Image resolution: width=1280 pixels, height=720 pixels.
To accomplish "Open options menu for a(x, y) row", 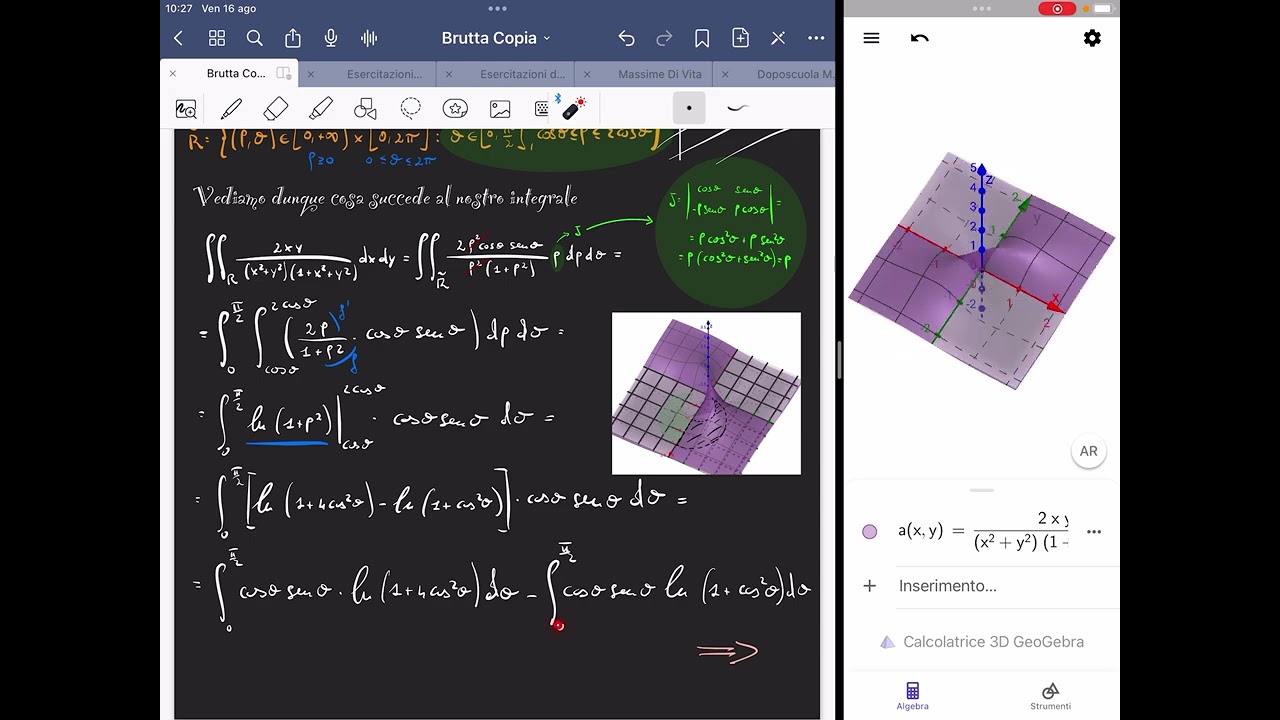I will tap(1094, 532).
